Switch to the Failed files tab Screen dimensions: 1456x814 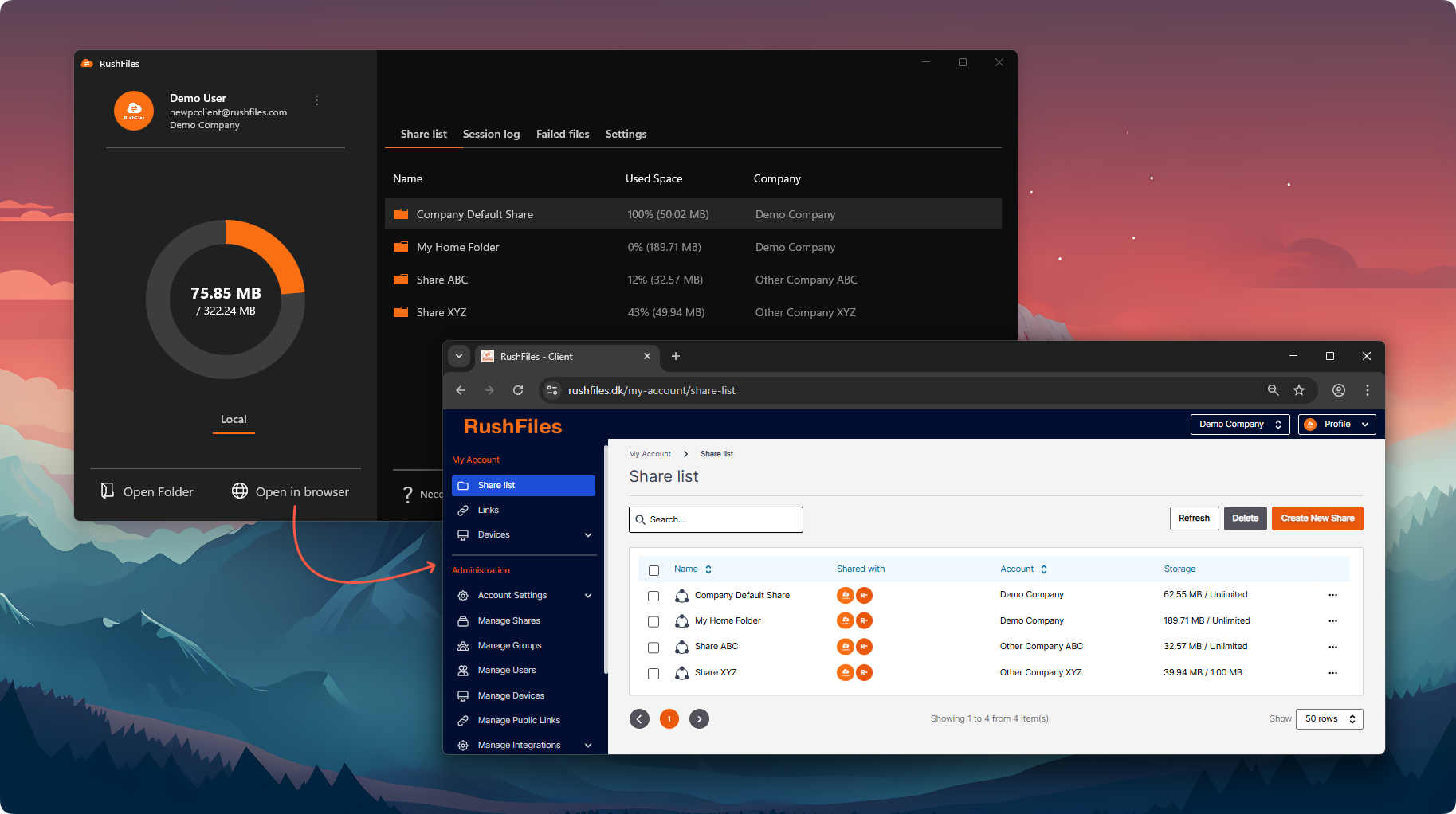[x=563, y=134]
